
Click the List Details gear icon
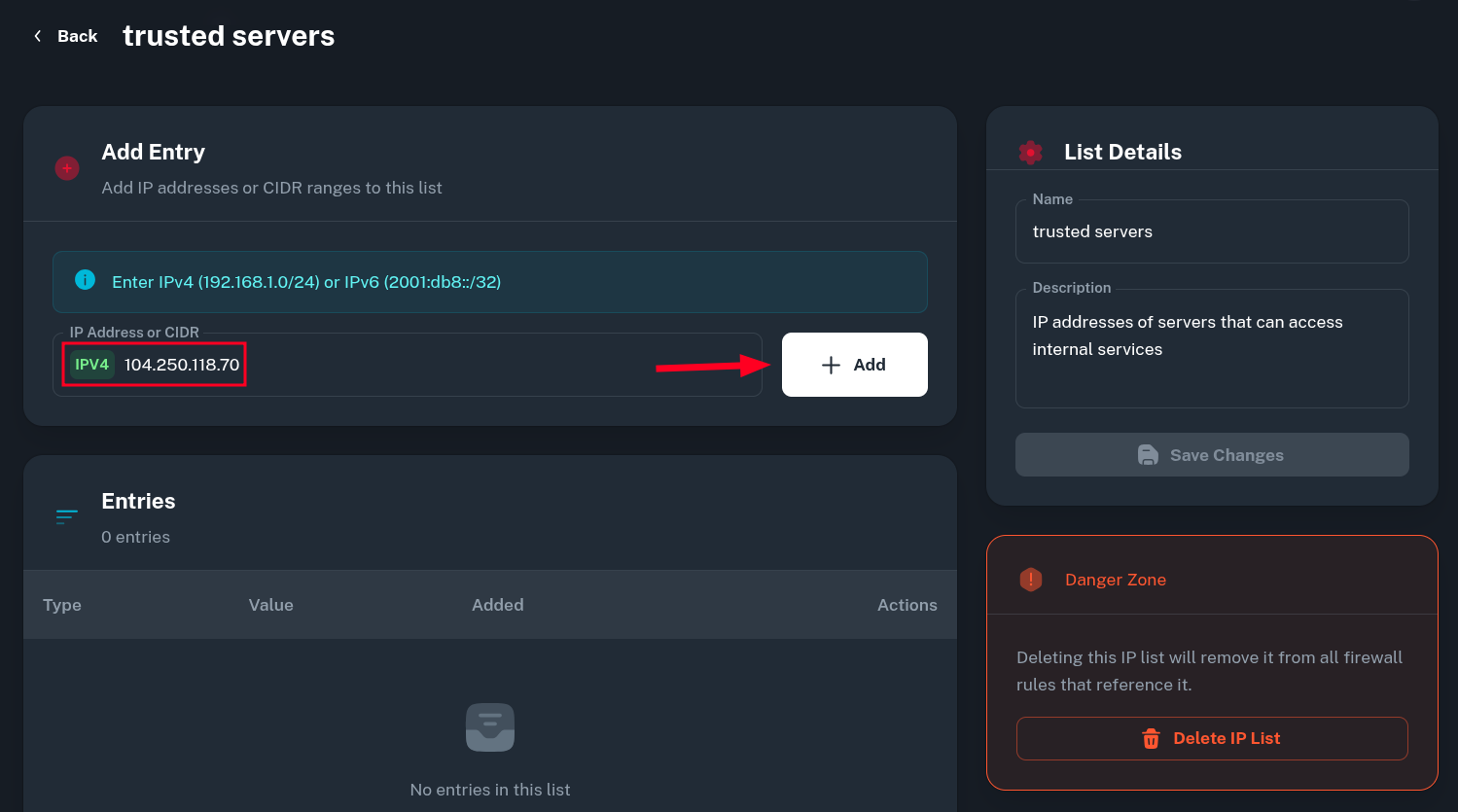pos(1030,152)
